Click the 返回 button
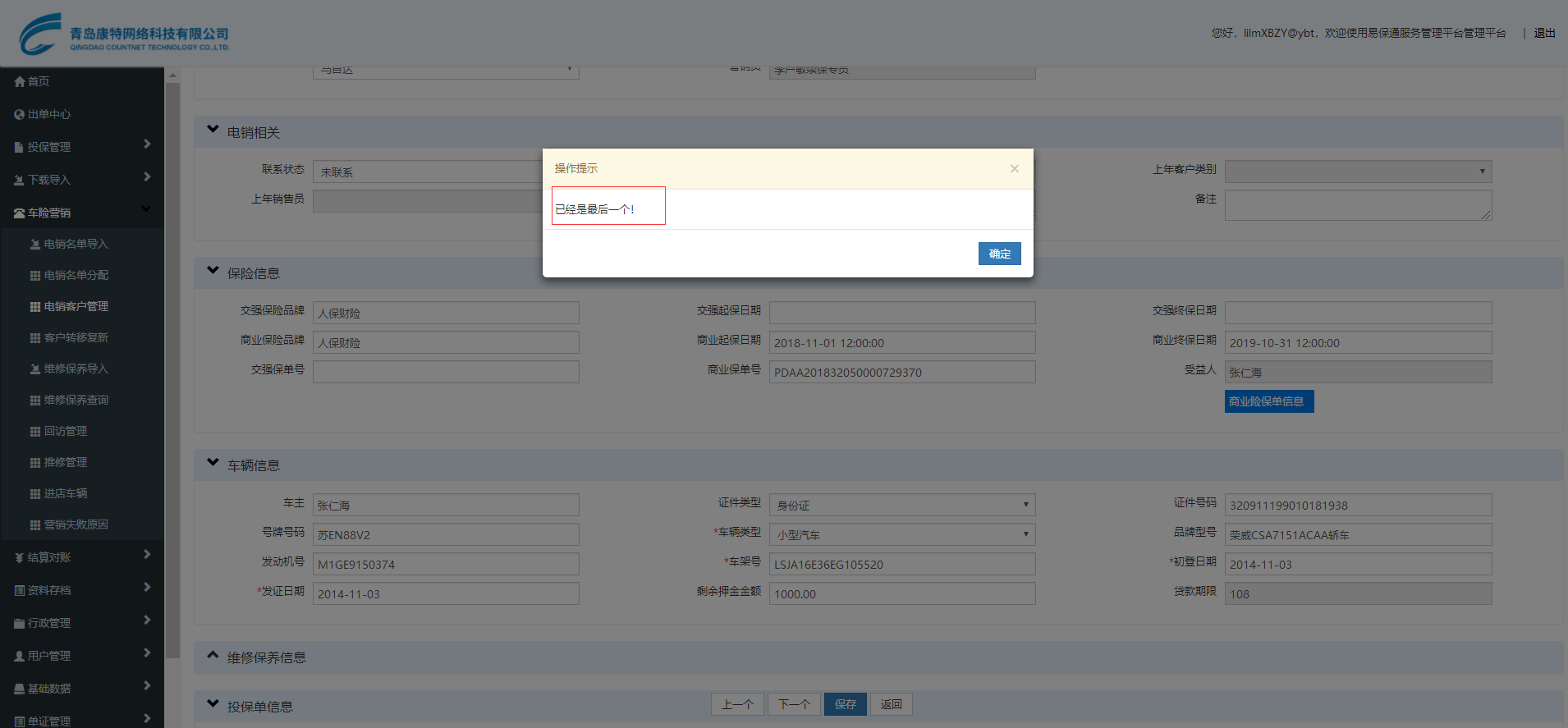 pyautogui.click(x=892, y=704)
